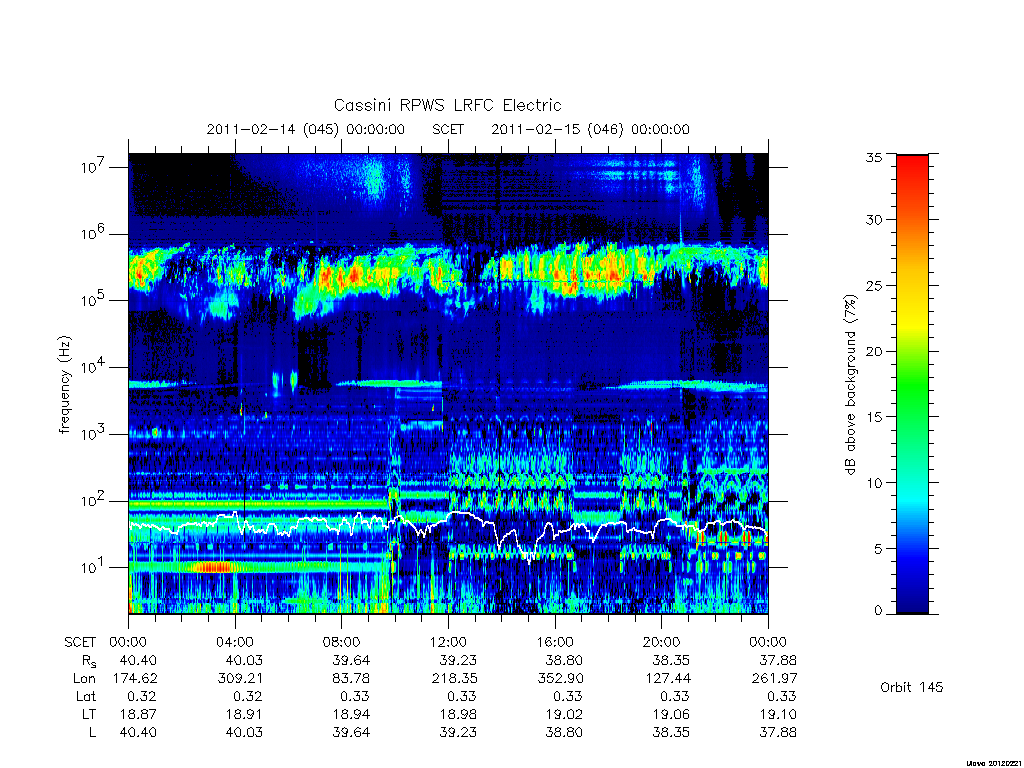This screenshot has height=768, width=1024.
Task: Click Lon value 309.21
Action: tap(240, 679)
